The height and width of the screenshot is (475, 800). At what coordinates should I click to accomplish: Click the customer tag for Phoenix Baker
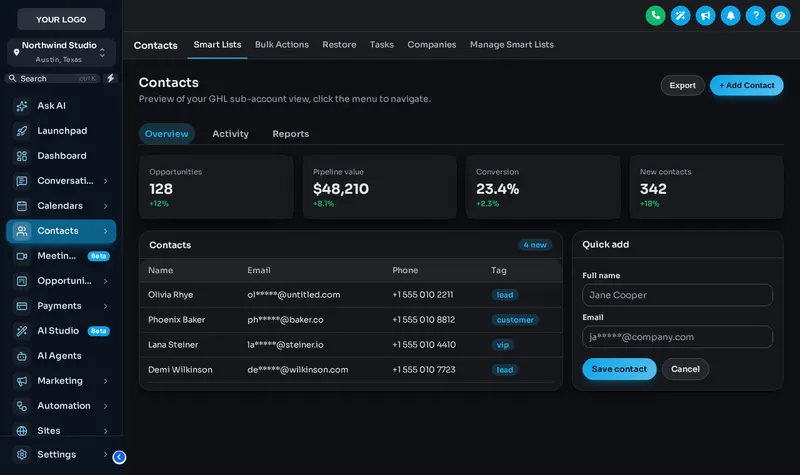point(515,320)
